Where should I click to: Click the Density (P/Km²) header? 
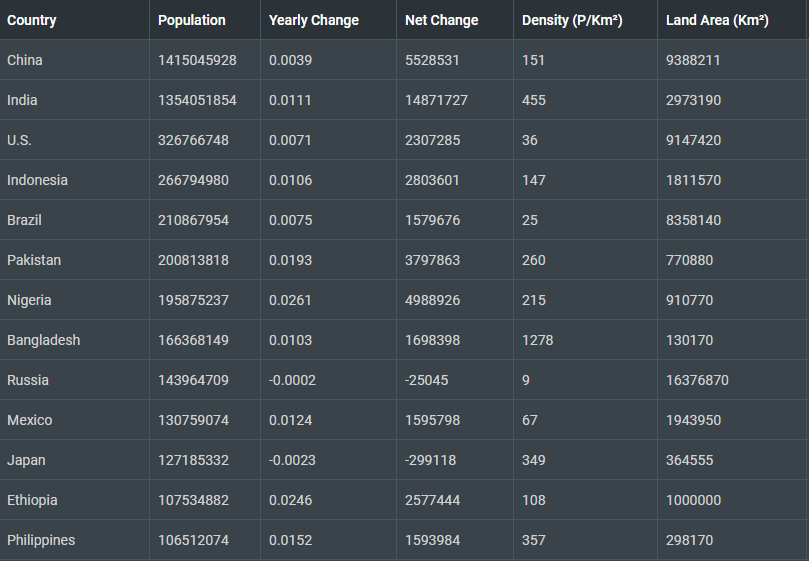click(572, 20)
